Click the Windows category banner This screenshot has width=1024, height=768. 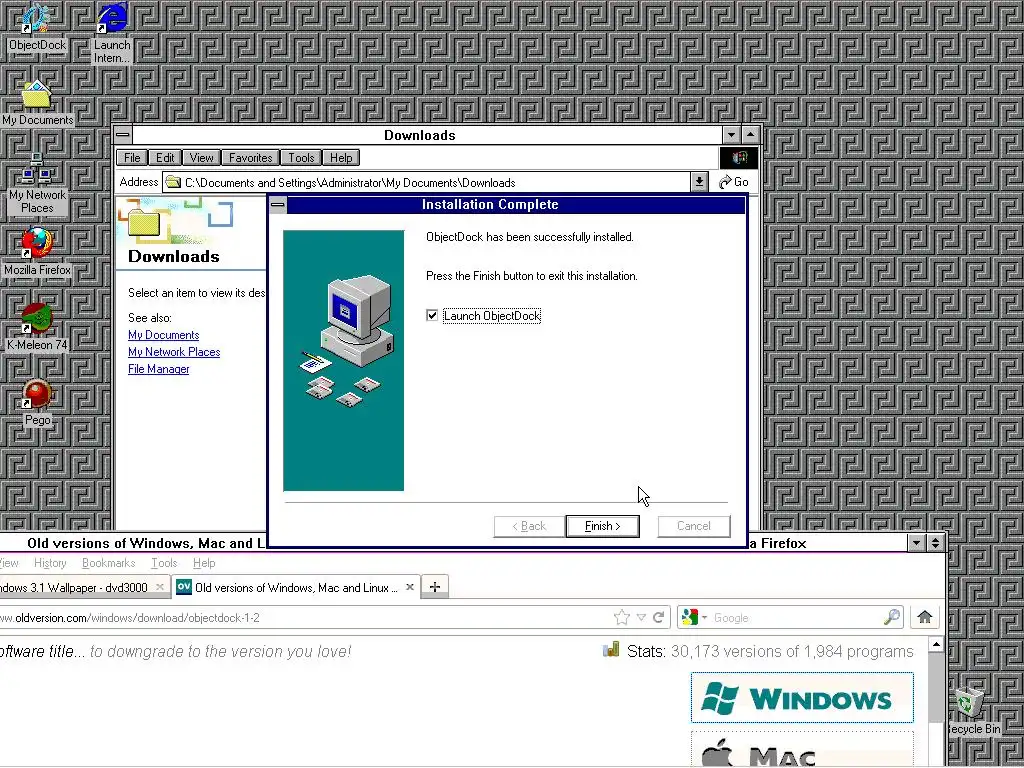(x=802, y=697)
